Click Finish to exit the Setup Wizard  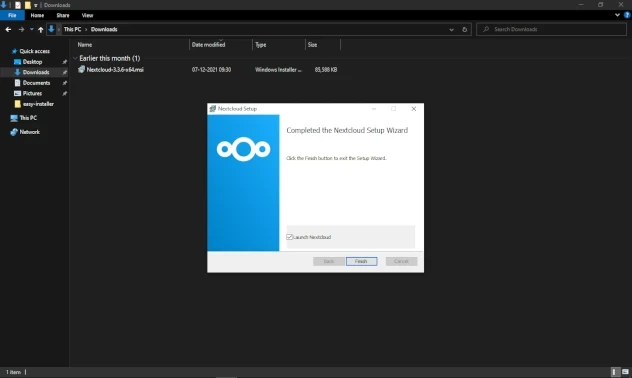click(x=362, y=261)
